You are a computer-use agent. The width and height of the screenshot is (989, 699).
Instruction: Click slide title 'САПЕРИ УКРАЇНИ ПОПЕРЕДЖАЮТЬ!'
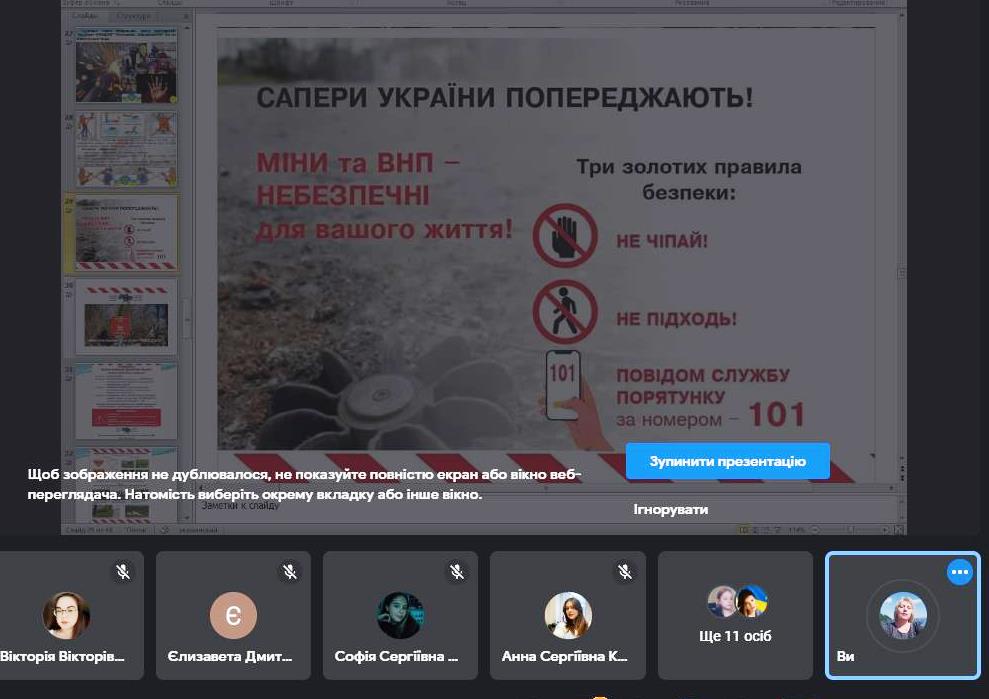(505, 98)
